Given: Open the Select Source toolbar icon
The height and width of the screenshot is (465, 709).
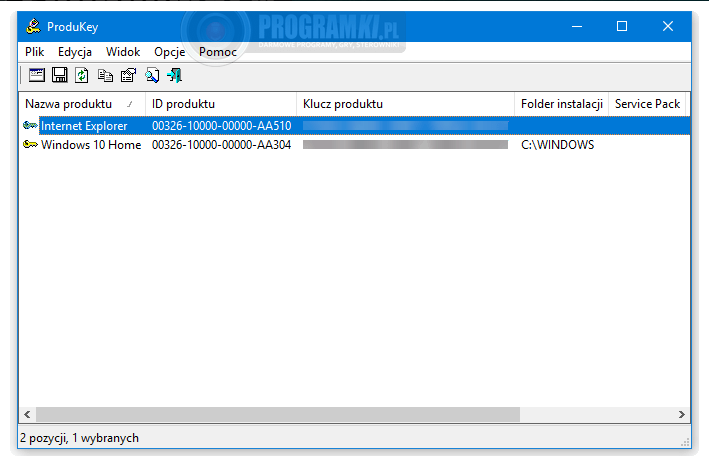Looking at the screenshot, I should pos(37,75).
